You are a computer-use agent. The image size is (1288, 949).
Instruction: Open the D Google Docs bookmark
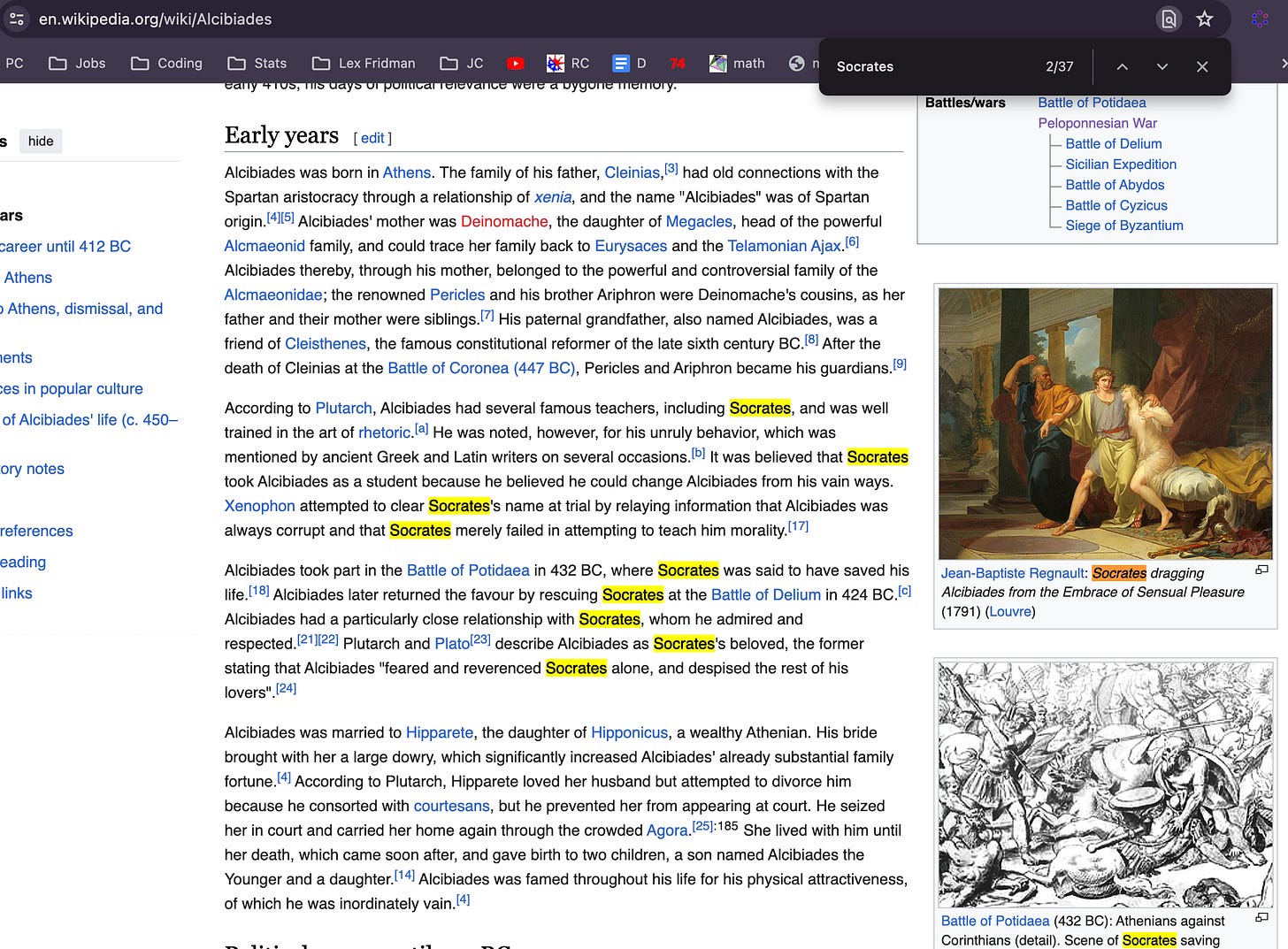point(630,63)
